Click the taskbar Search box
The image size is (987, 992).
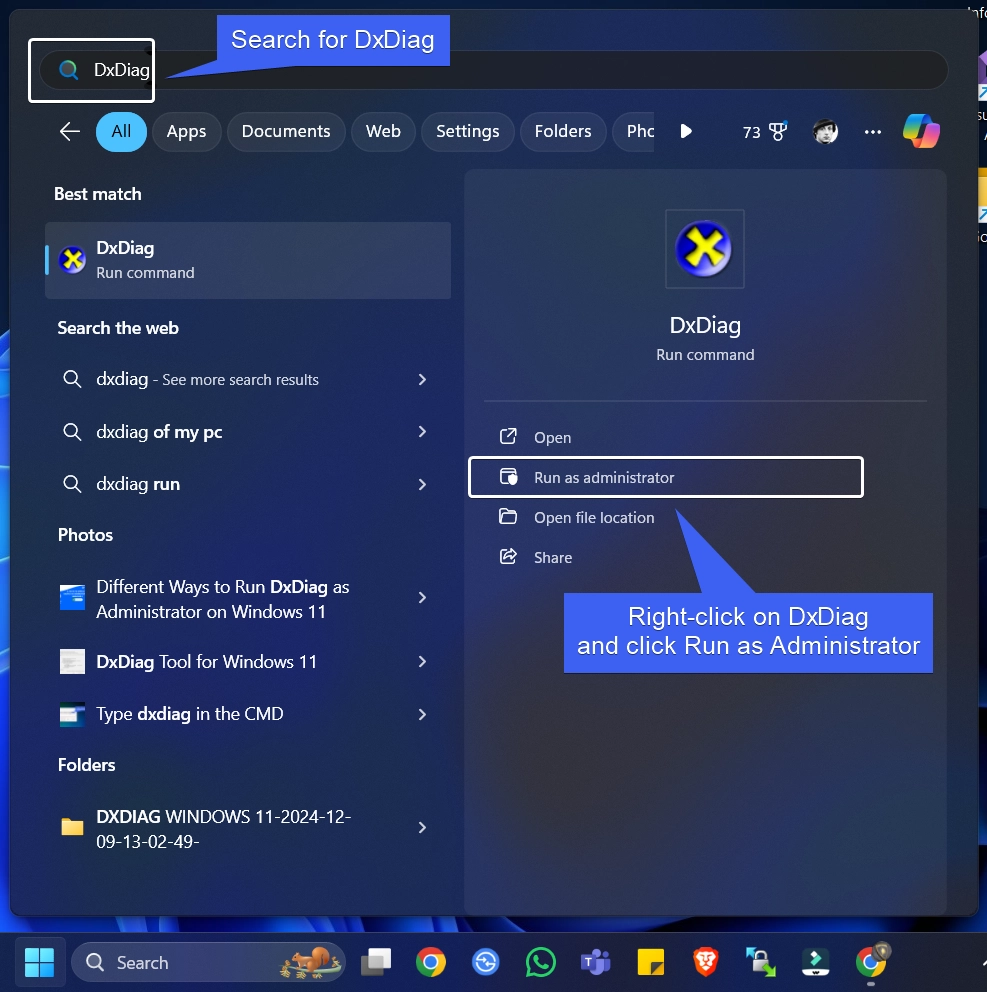coord(209,962)
